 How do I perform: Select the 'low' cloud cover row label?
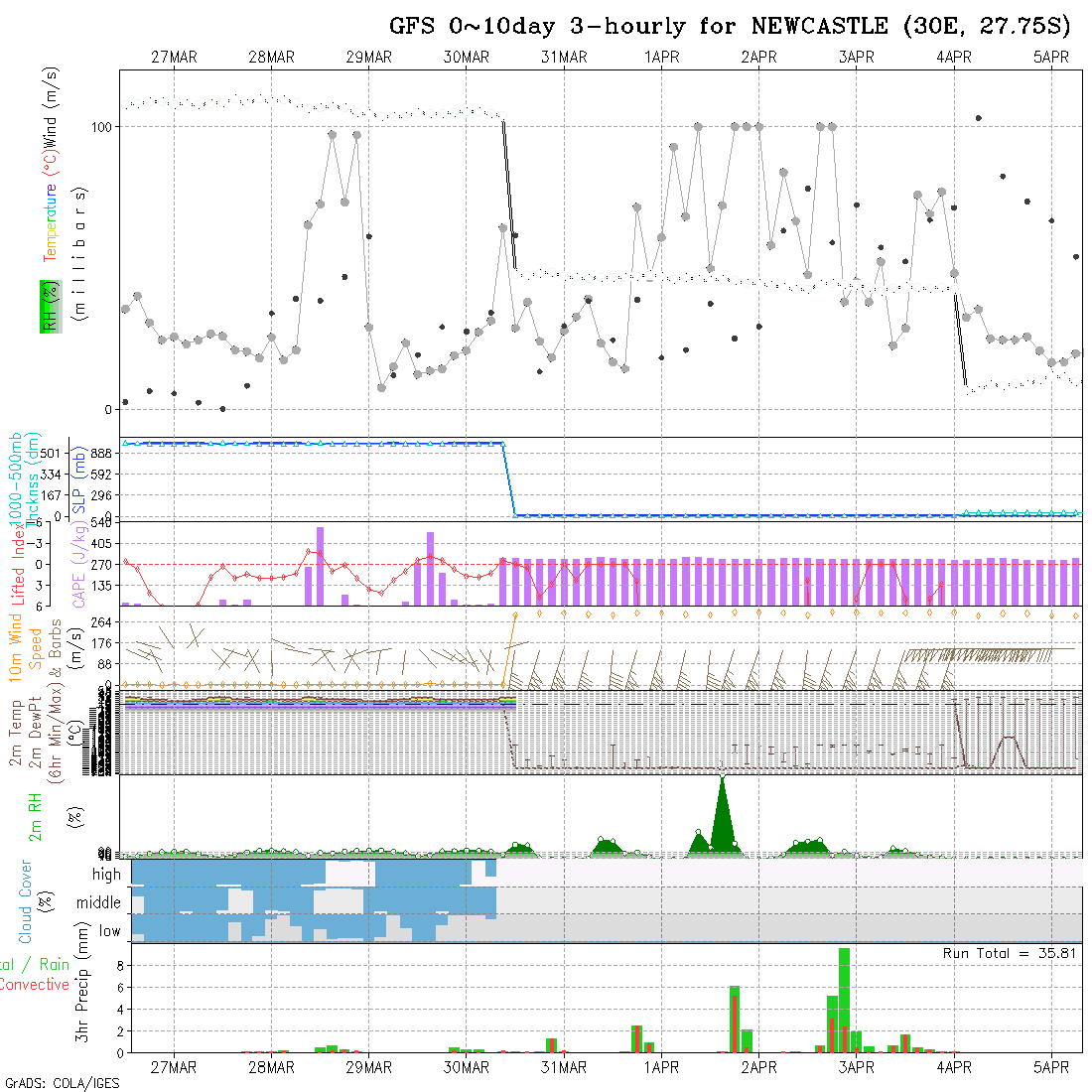pos(109,931)
